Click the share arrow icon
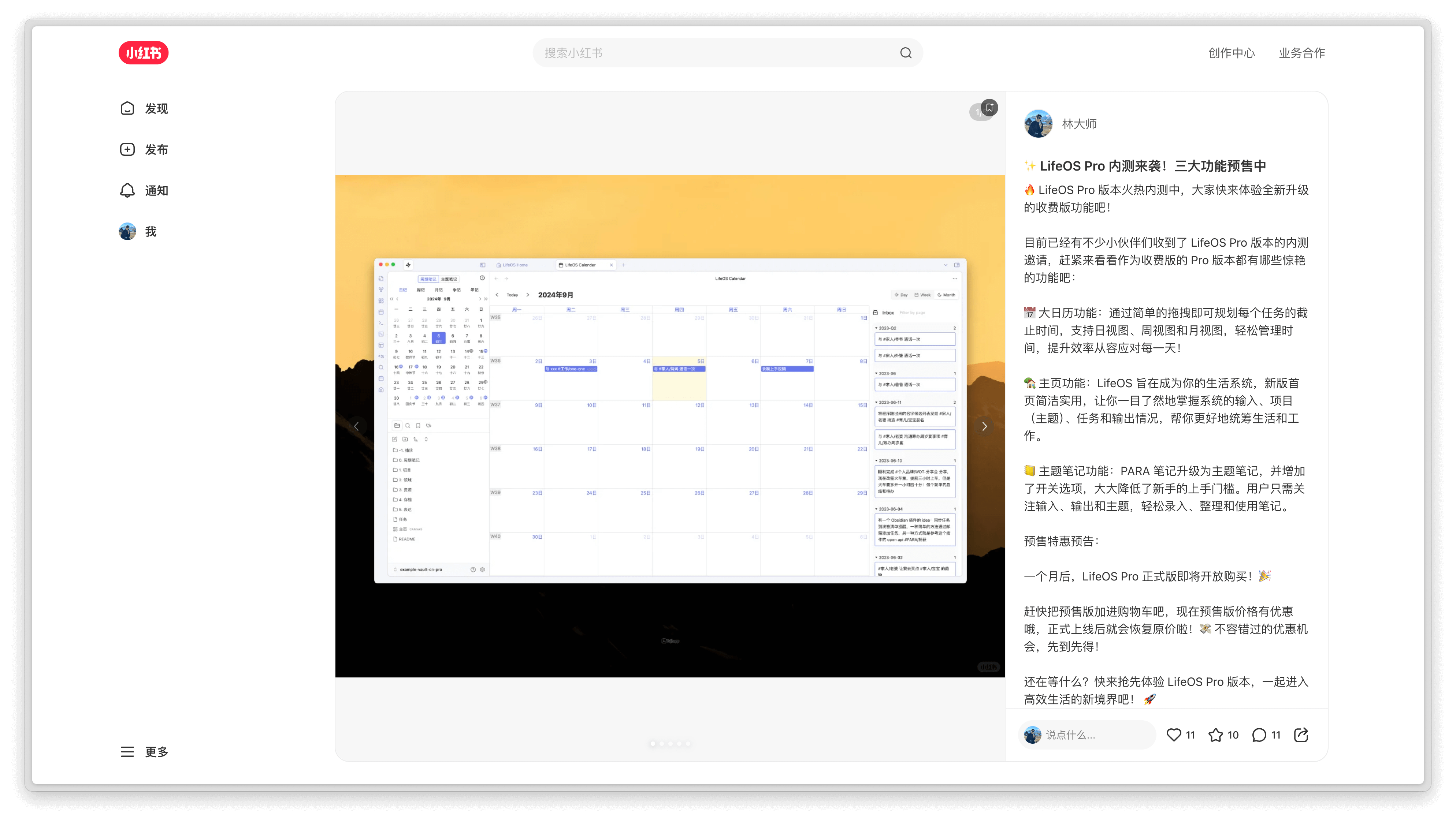Viewport: 1456px width, 822px height. click(x=1301, y=735)
